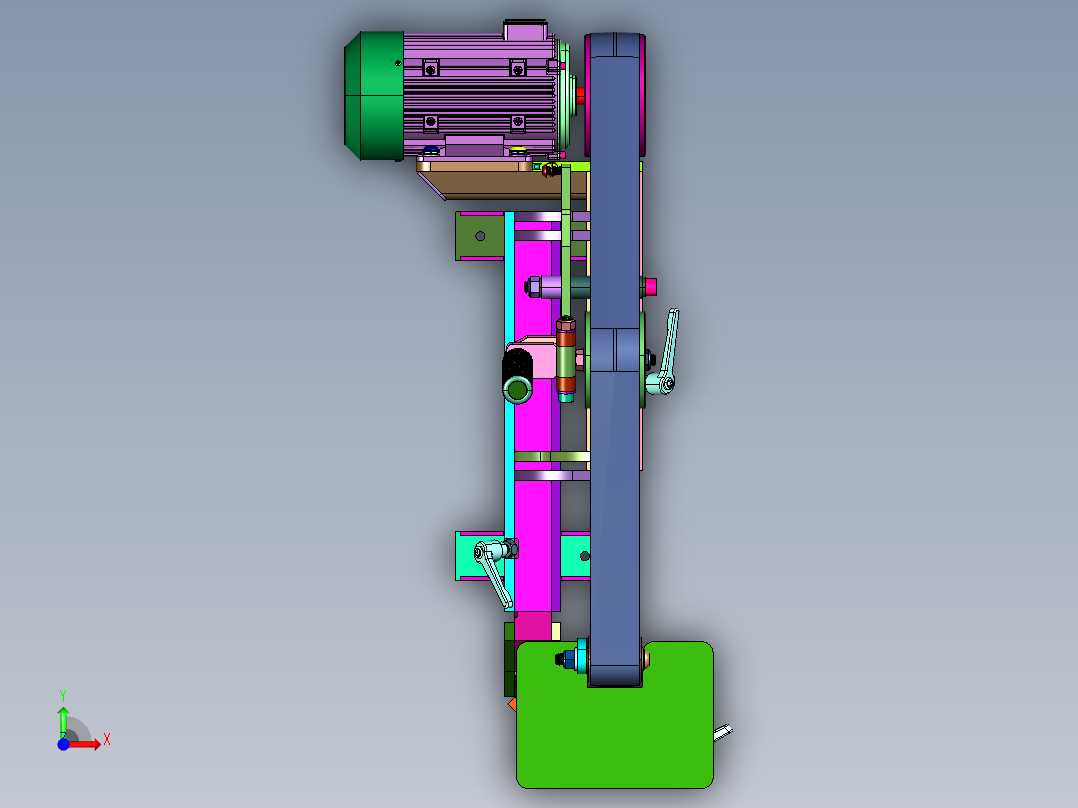Select the cyan nut at lower roller

(x=582, y=657)
